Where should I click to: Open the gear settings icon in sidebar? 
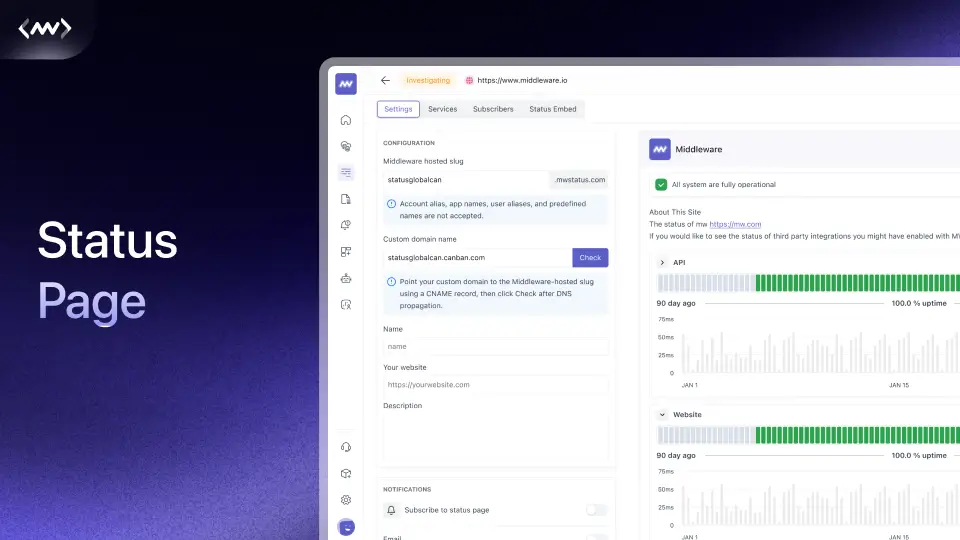coord(346,500)
